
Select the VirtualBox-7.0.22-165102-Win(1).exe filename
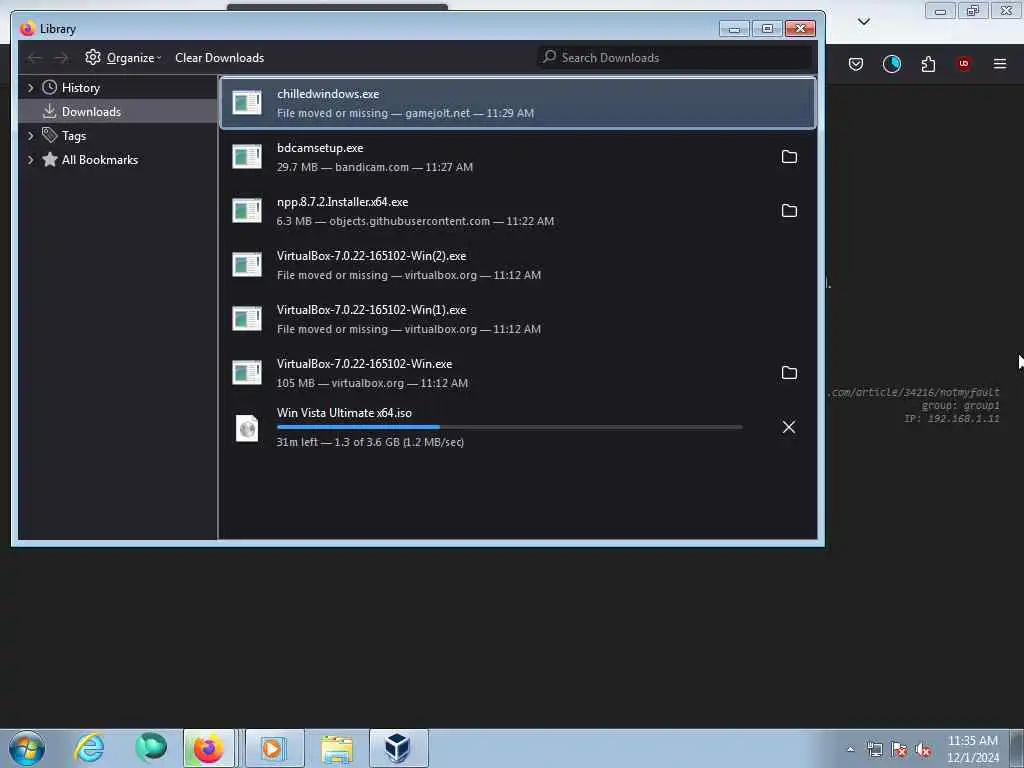[372, 310]
